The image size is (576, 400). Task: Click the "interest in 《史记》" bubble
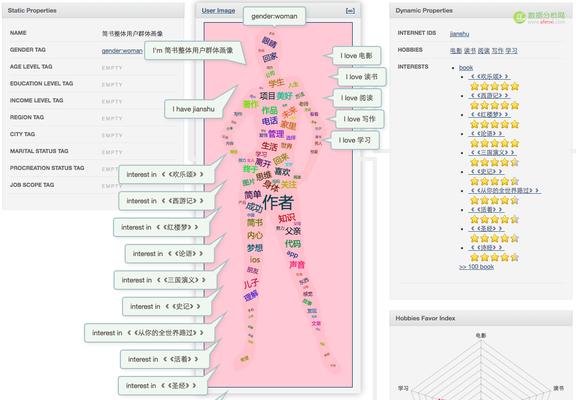(x=167, y=307)
